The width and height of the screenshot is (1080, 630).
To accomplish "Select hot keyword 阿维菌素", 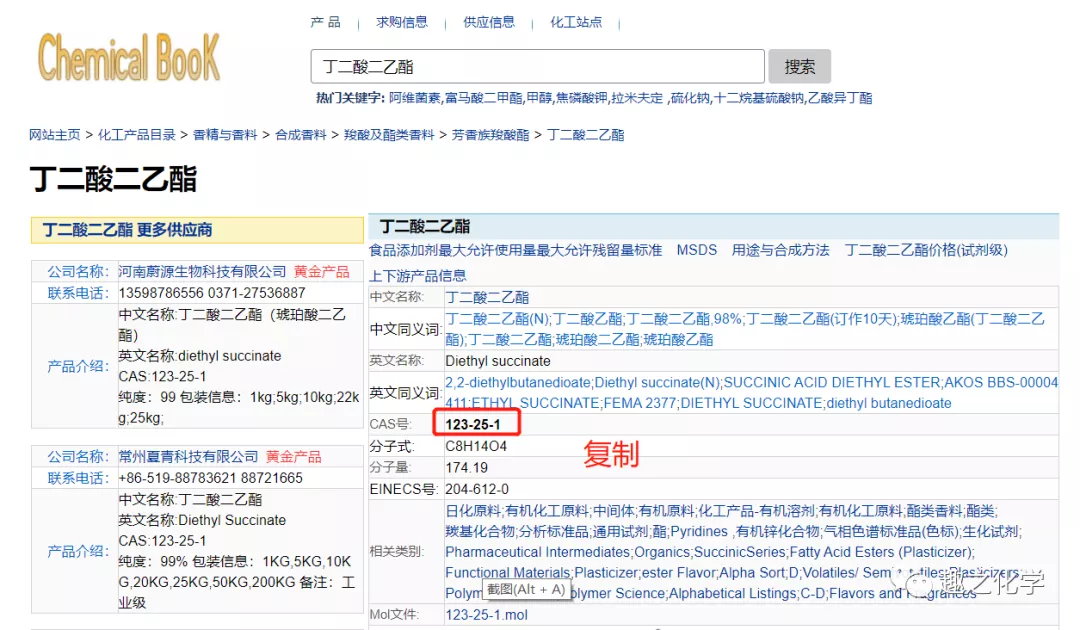I will 415,98.
